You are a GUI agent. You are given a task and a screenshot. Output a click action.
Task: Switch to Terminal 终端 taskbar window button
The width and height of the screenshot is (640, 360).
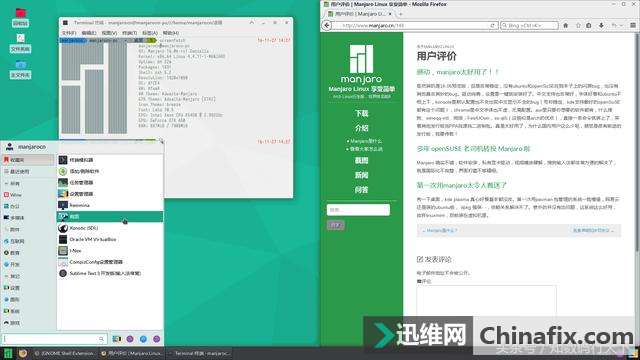click(x=199, y=353)
